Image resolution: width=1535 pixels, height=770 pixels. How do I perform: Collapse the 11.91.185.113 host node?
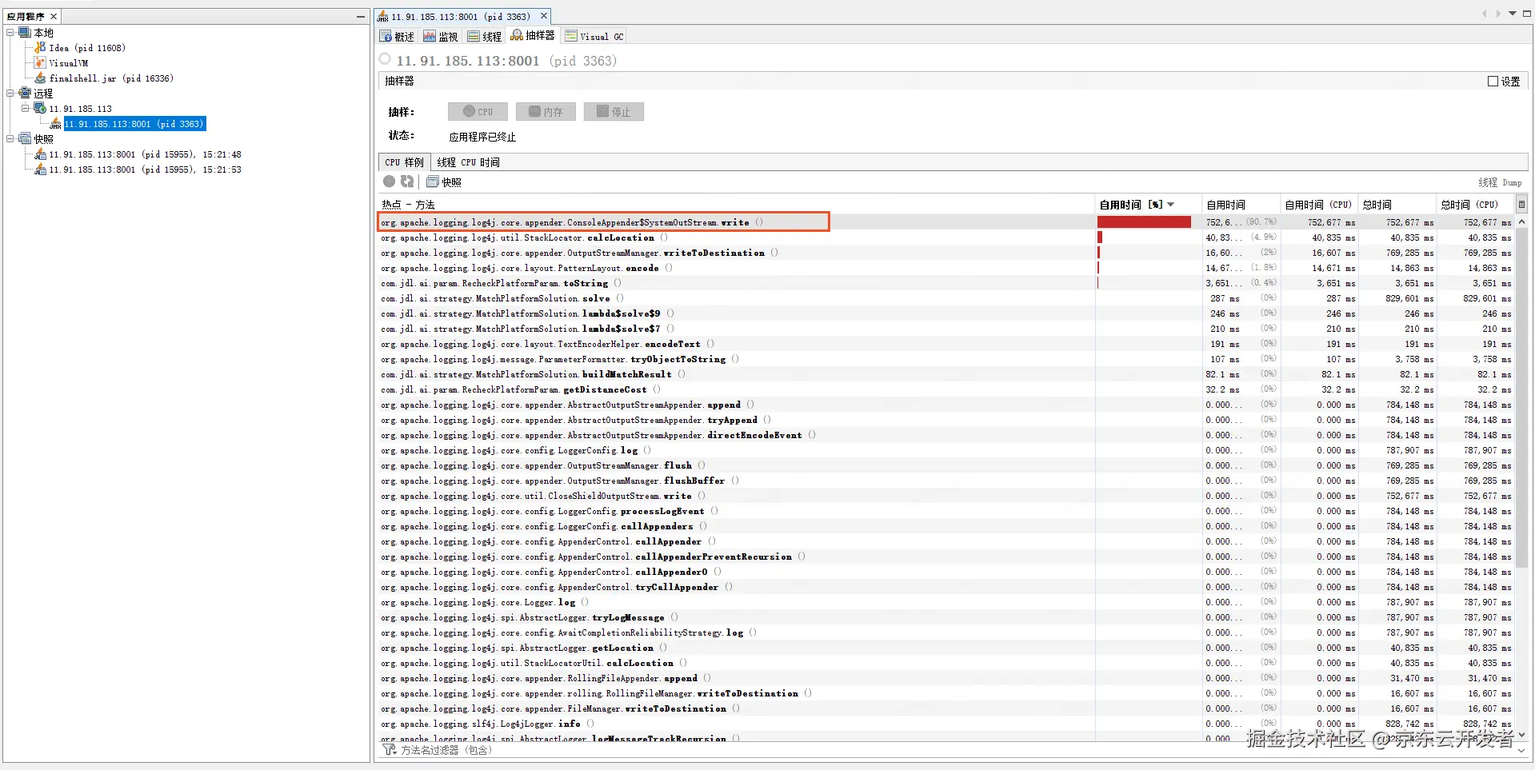point(26,108)
